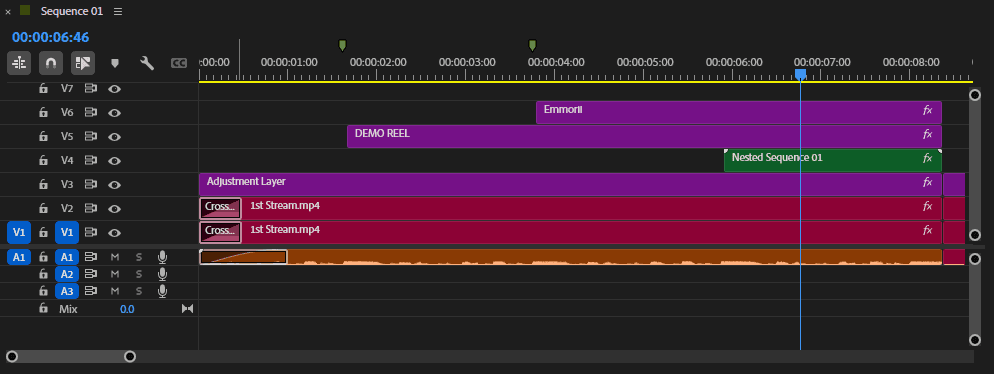Mute the A2 audio track
The image size is (994, 374).
point(115,274)
